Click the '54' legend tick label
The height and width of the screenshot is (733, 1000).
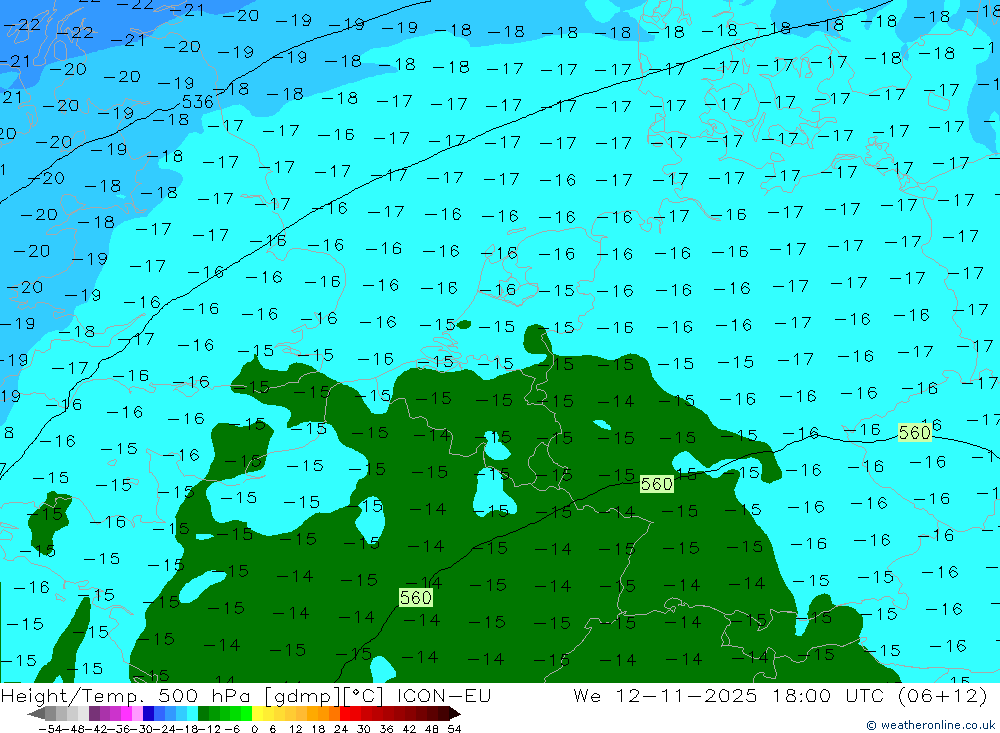click(x=454, y=729)
